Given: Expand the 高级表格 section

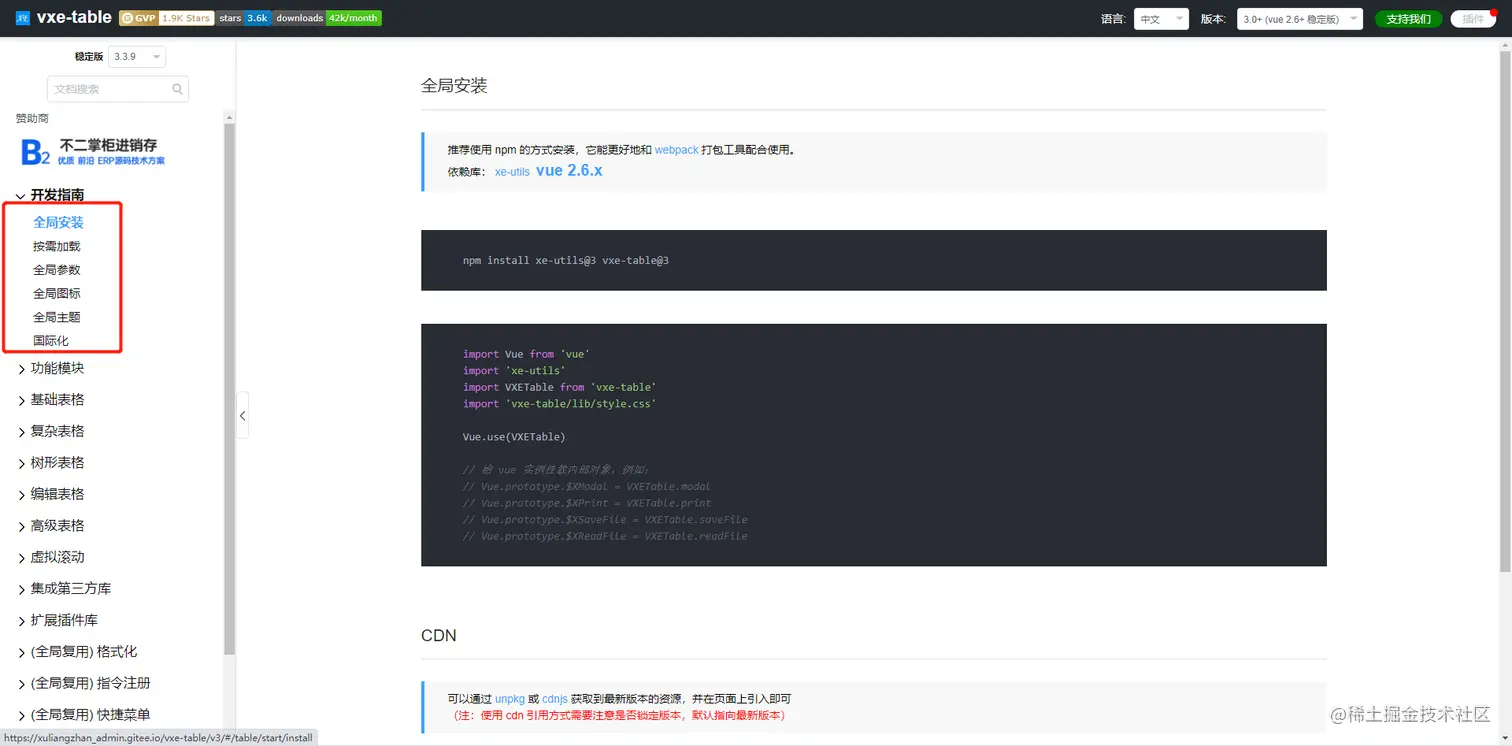Looking at the screenshot, I should tap(51, 526).
